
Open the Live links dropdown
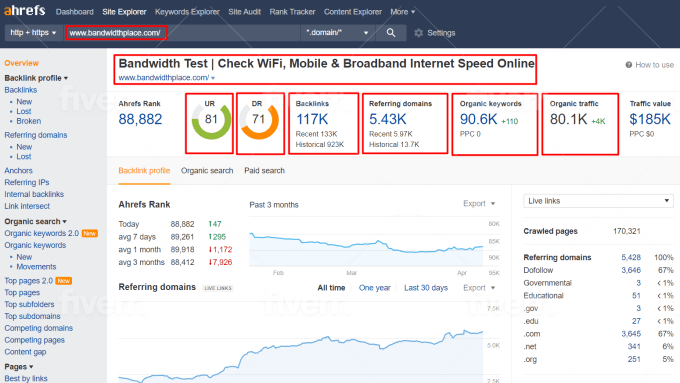(598, 201)
